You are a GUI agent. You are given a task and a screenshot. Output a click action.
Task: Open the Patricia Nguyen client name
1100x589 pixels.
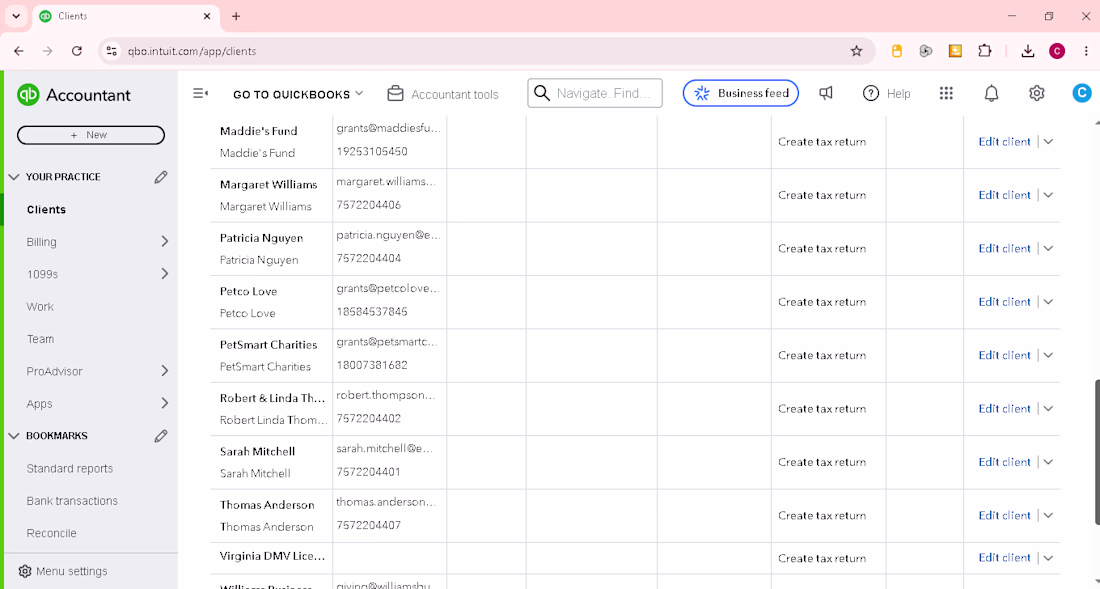click(x=261, y=238)
